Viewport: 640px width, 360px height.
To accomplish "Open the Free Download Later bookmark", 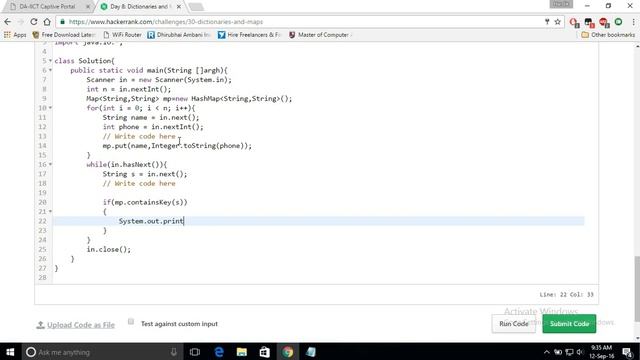I will pyautogui.click(x=63, y=35).
